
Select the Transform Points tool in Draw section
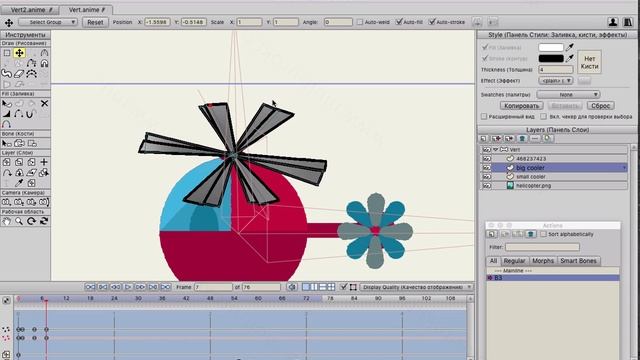(x=19, y=53)
